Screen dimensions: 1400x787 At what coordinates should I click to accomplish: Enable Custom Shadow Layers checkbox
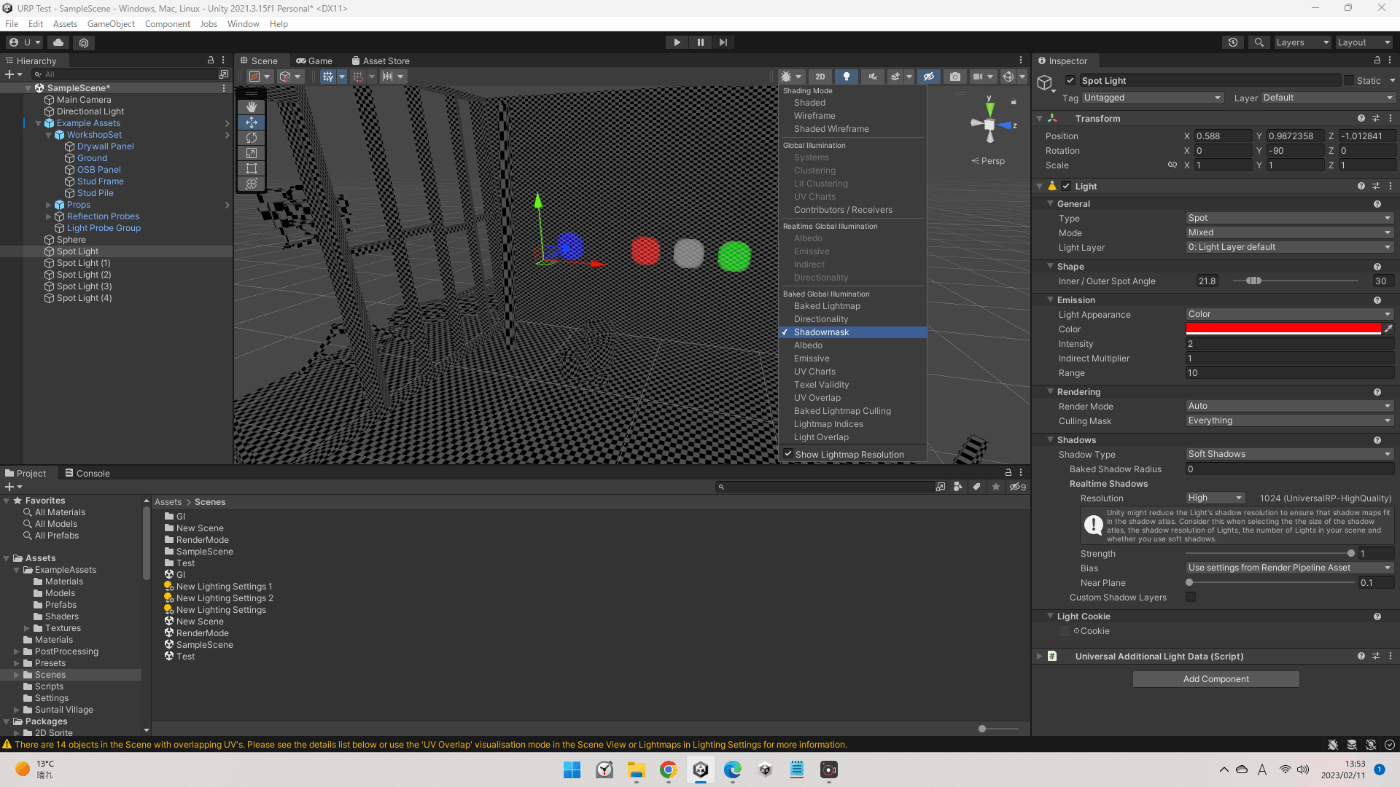click(x=1191, y=597)
